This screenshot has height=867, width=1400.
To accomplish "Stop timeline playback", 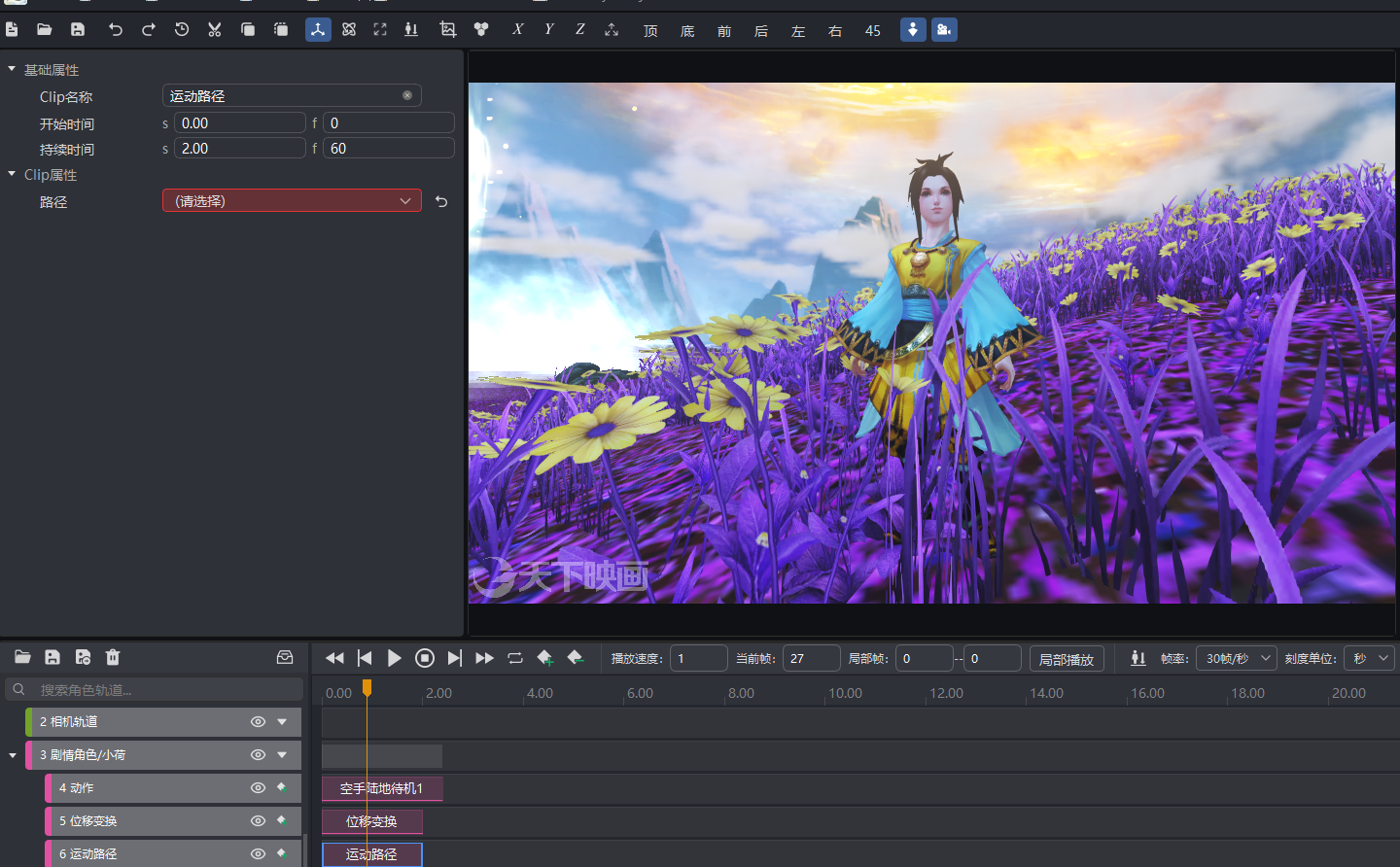I will coord(425,658).
